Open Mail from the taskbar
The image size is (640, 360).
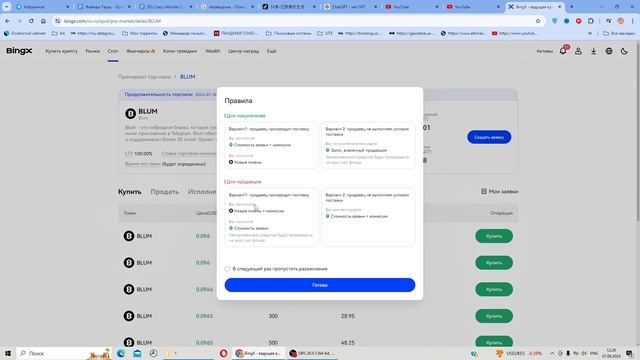point(138,353)
